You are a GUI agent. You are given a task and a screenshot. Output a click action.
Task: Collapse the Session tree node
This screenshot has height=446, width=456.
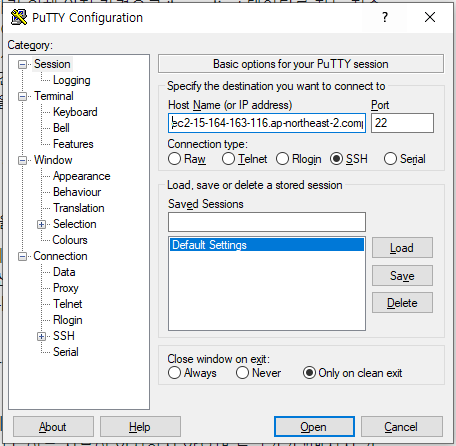click(x=22, y=64)
